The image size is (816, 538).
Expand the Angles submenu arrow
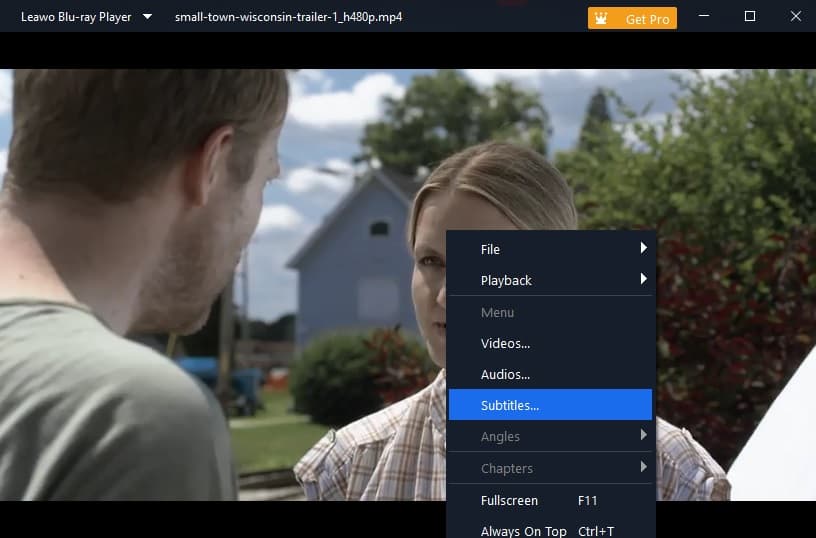pos(644,435)
